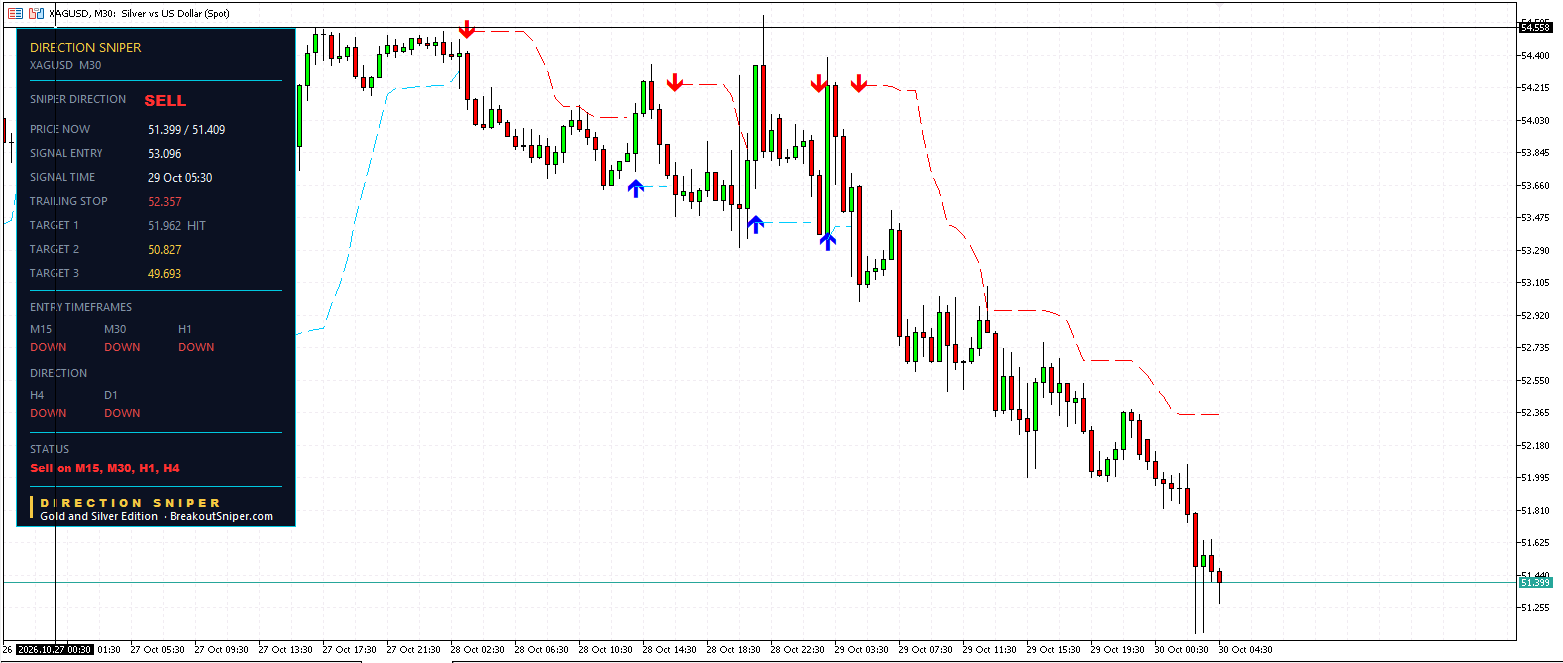Click the 'DOWN' status under D1
Viewport: 1563px width, 663px height.
pyautogui.click(x=122, y=413)
